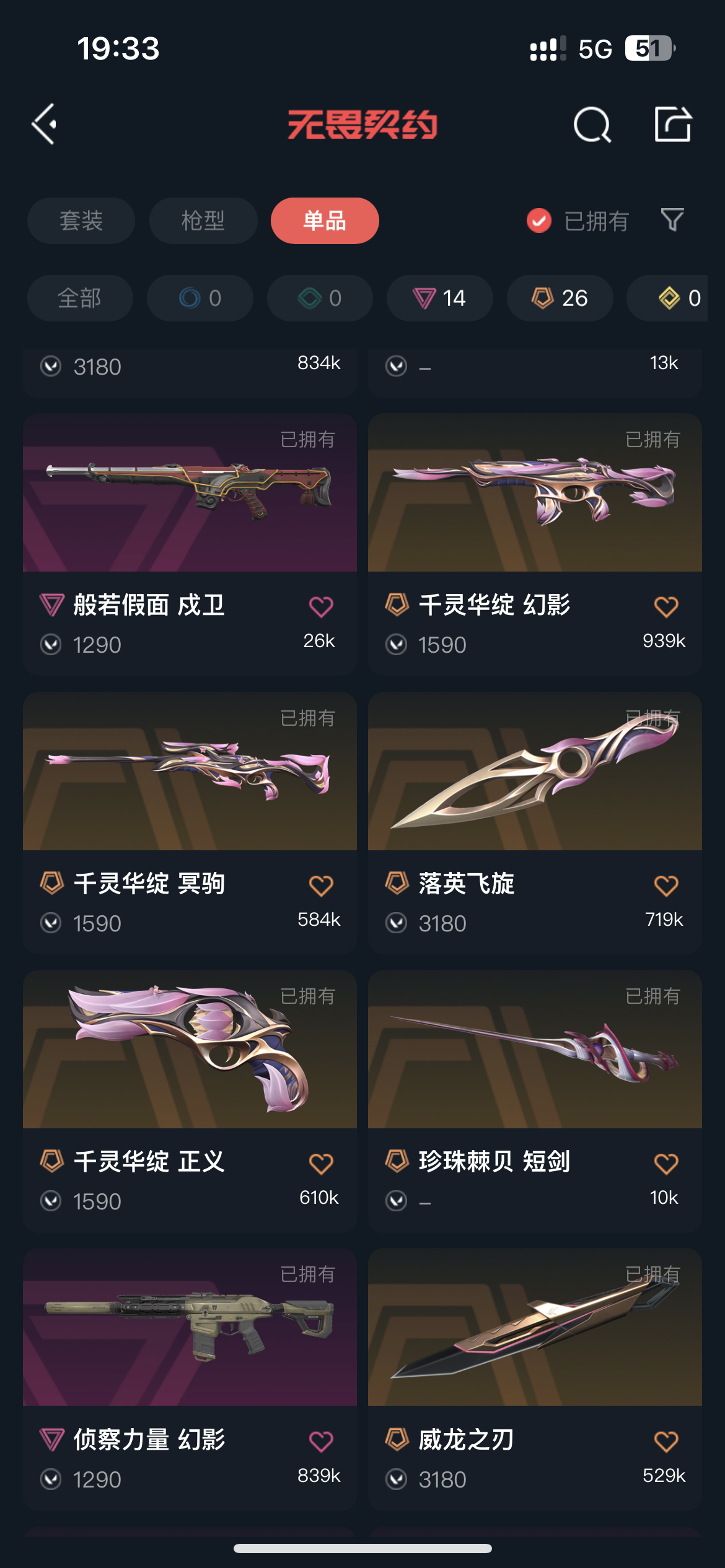Tap the heart icon on 落英飞旋
The image size is (725, 1568).
[666, 885]
